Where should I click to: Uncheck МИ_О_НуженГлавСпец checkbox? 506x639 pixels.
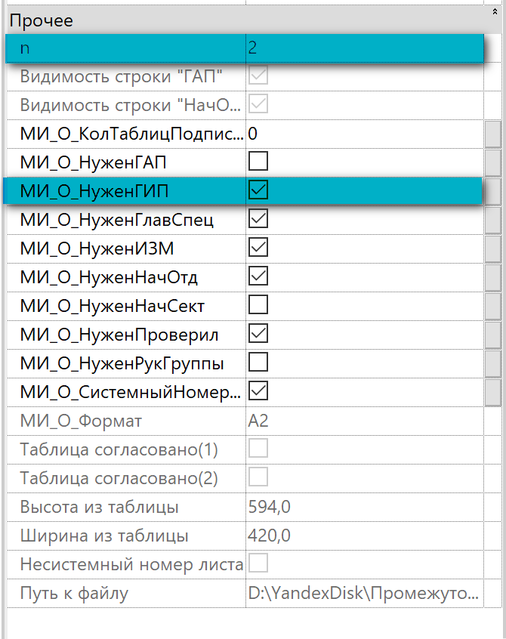(258, 219)
